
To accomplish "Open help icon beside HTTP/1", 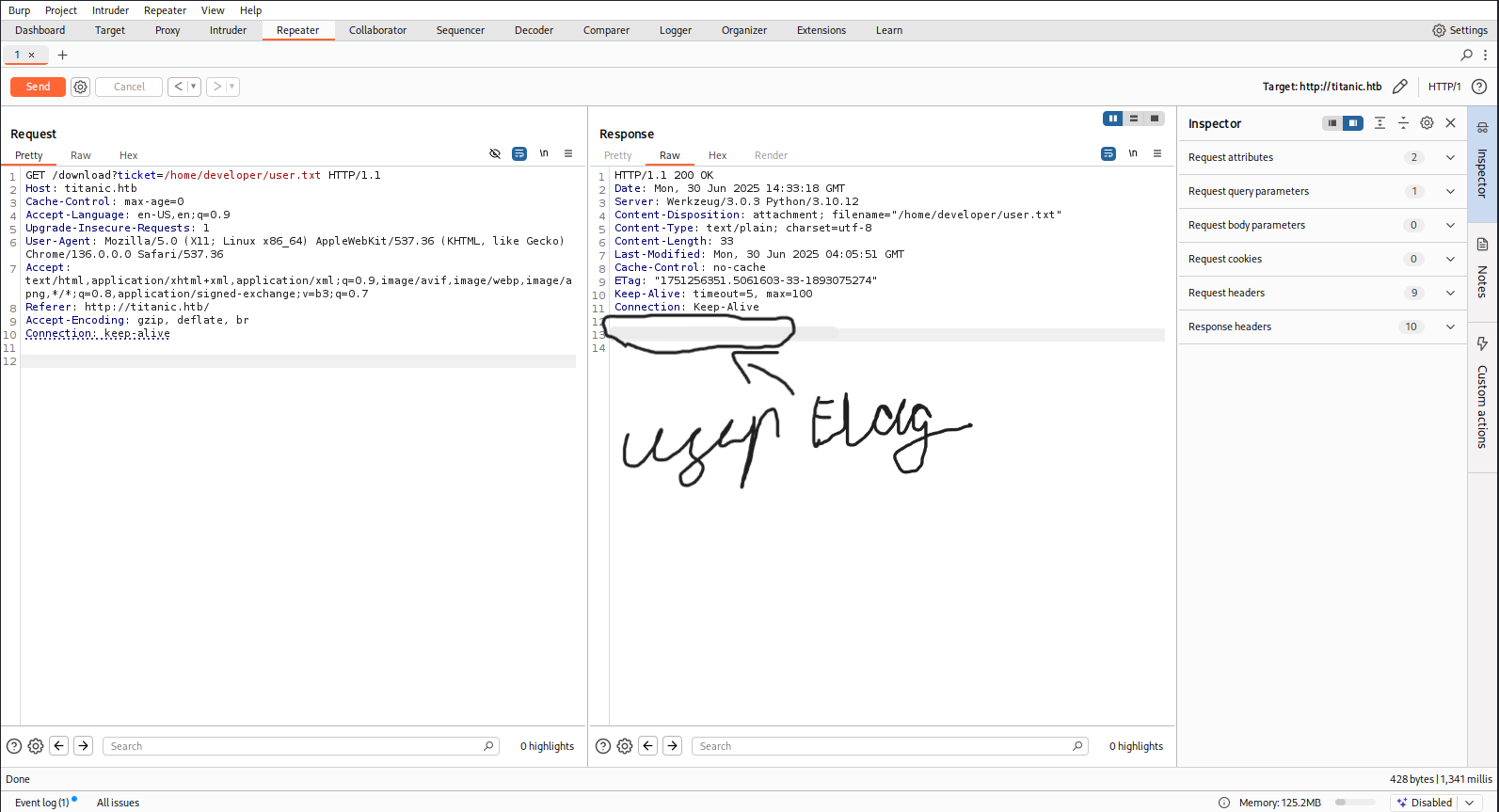I will coord(1479,87).
